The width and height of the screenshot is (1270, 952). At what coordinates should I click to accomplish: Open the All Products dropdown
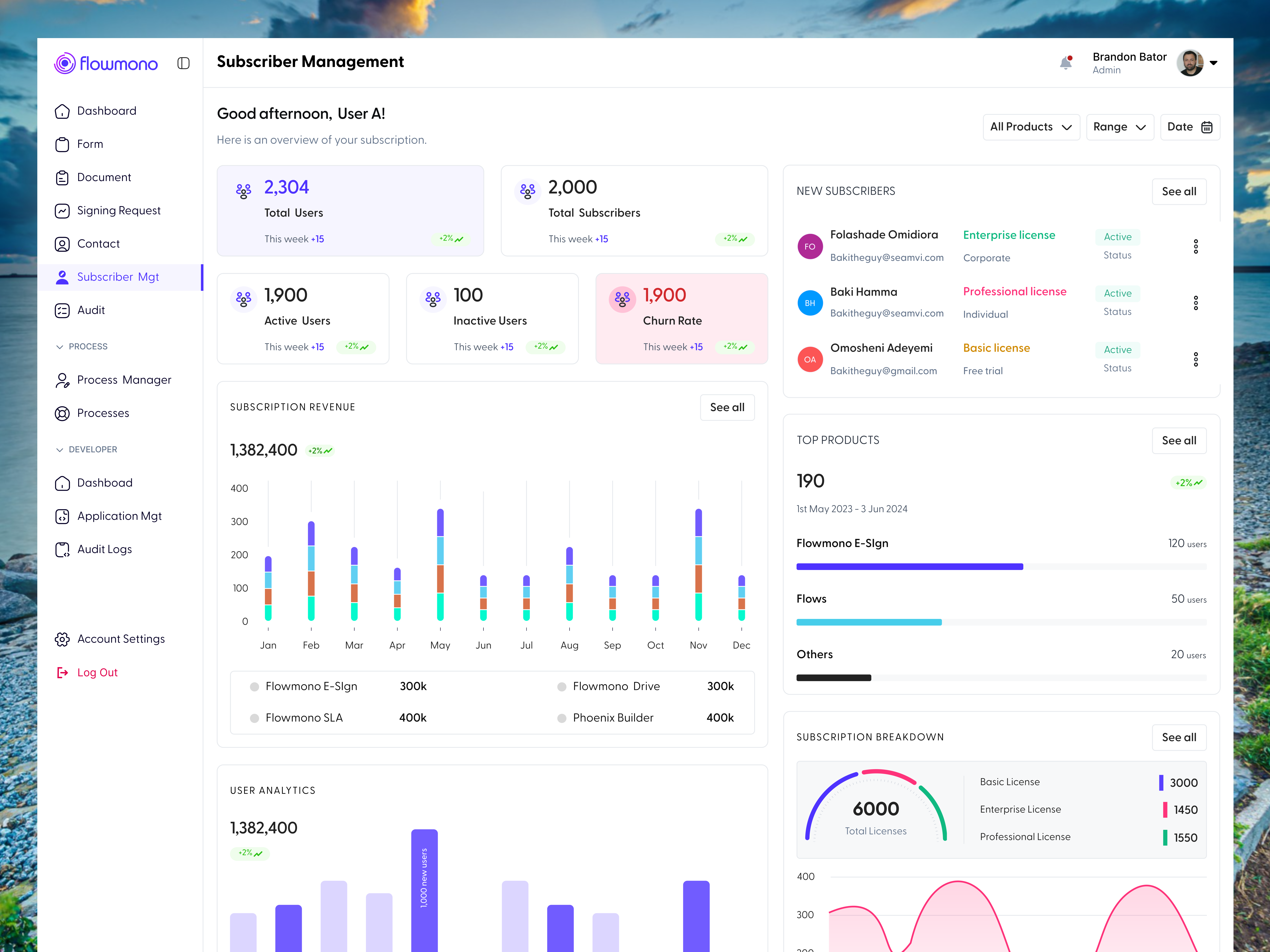pyautogui.click(x=1031, y=127)
